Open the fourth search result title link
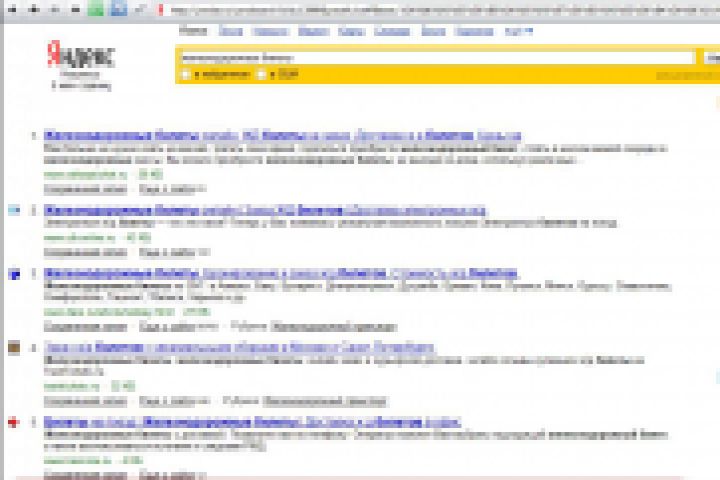The width and height of the screenshot is (720, 480). tap(239, 347)
